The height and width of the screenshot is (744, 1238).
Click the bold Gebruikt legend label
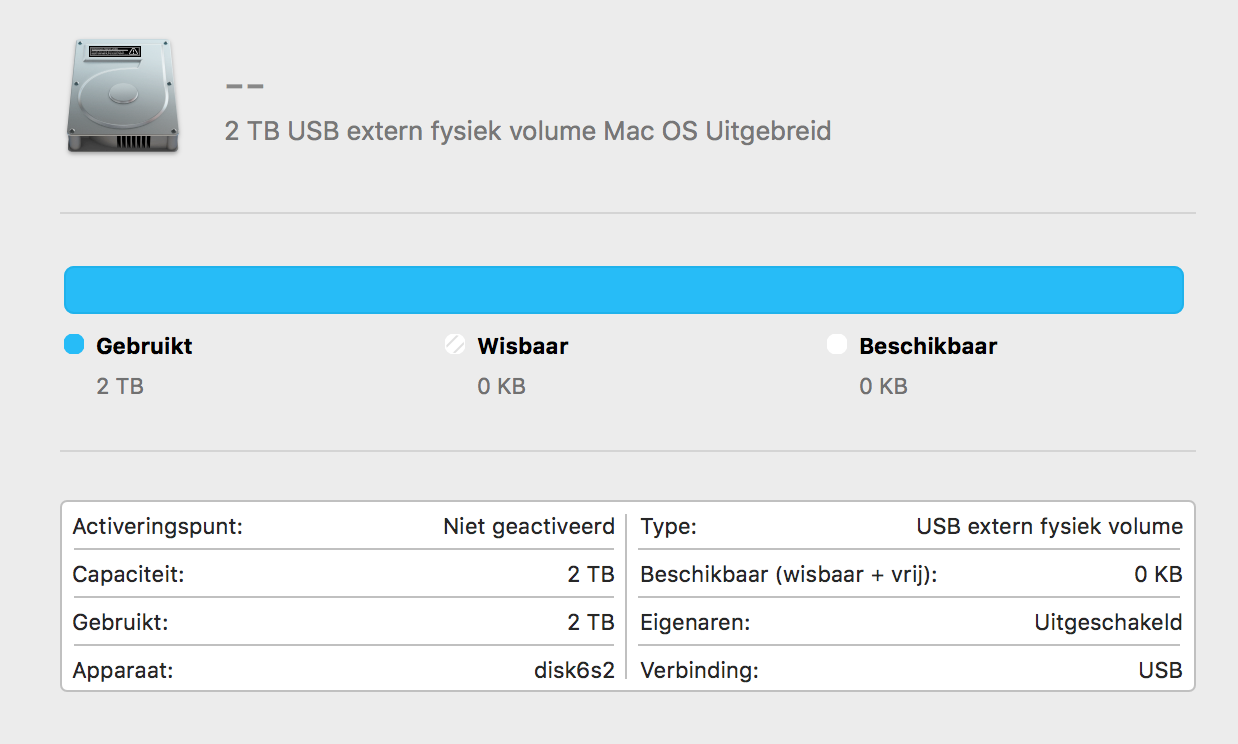click(144, 346)
